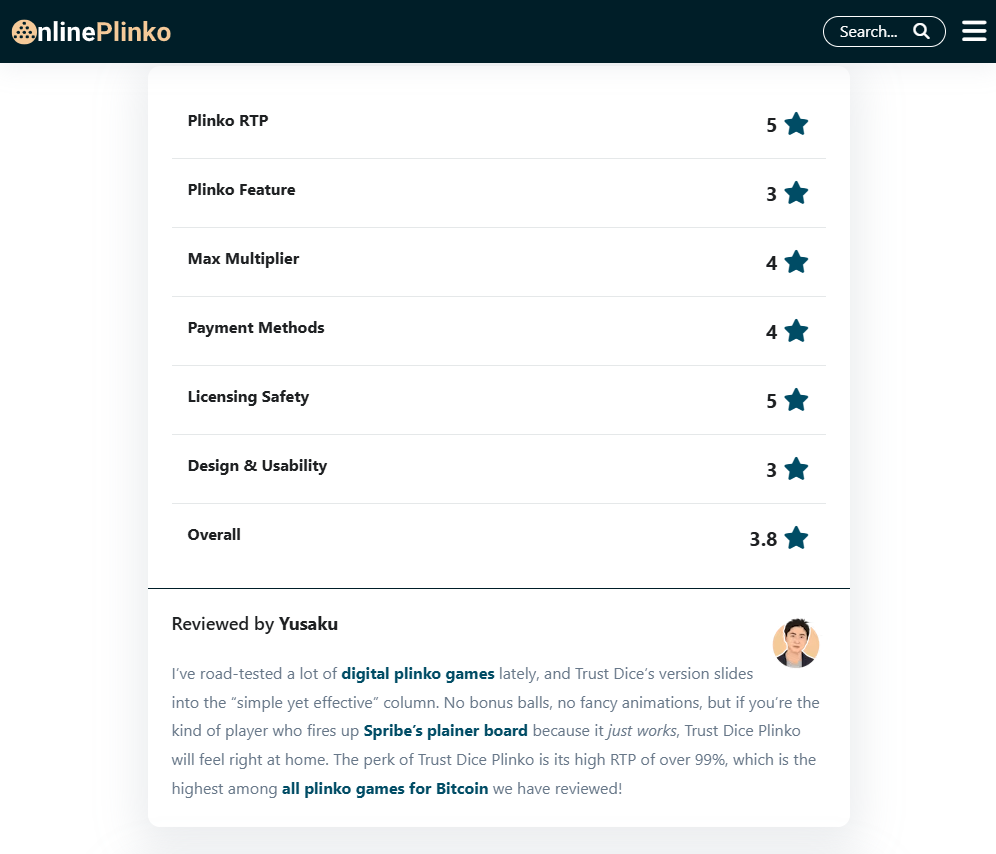Click the search magnifier icon

(921, 31)
